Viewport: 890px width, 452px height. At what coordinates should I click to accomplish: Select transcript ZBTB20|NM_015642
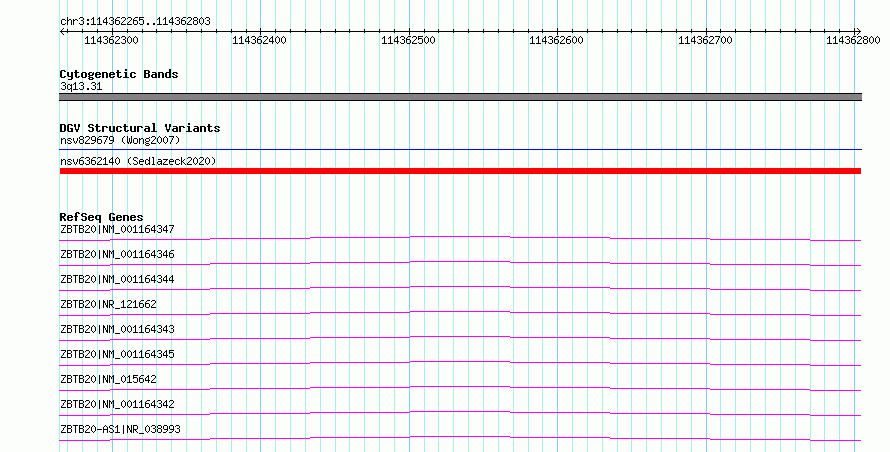(x=108, y=379)
